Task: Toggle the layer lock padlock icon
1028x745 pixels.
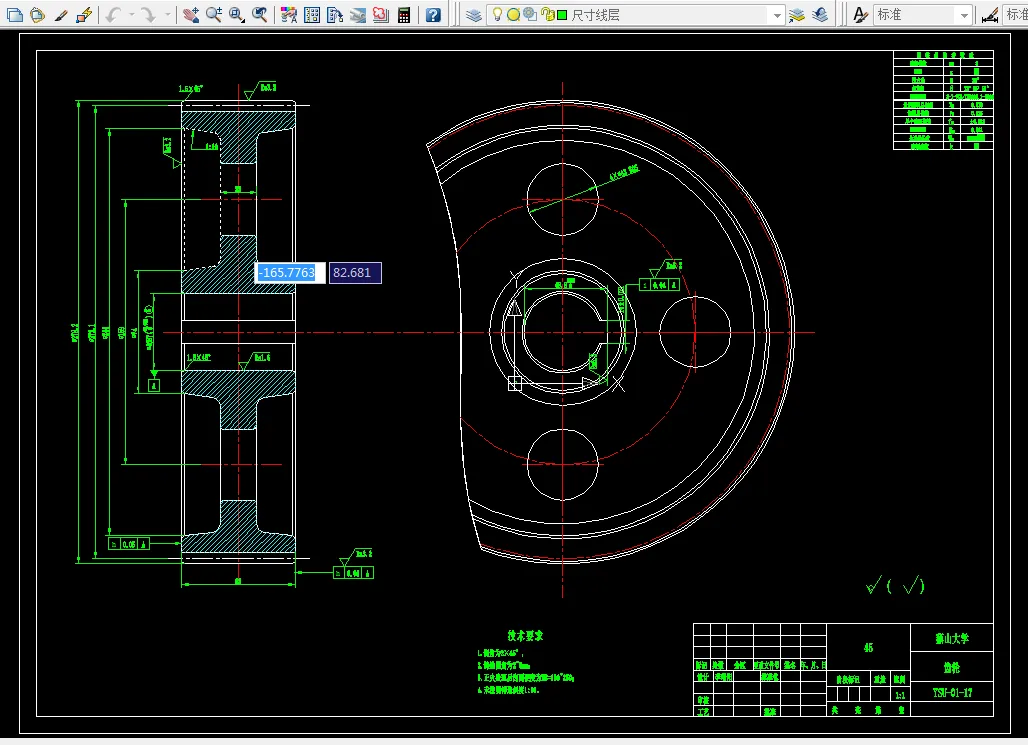Action: tap(547, 14)
